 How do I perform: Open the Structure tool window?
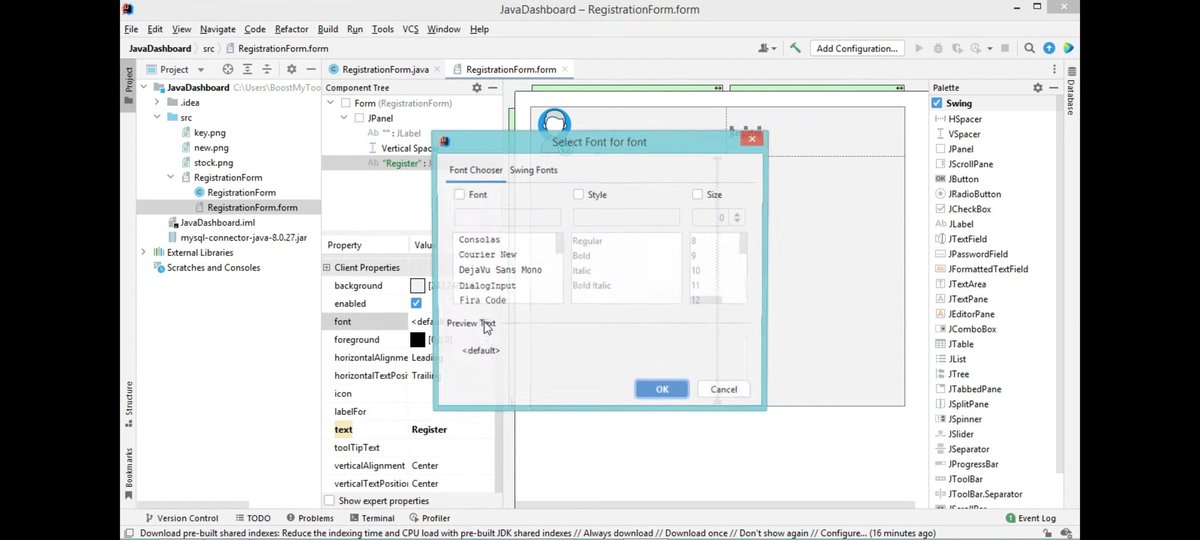(x=129, y=405)
